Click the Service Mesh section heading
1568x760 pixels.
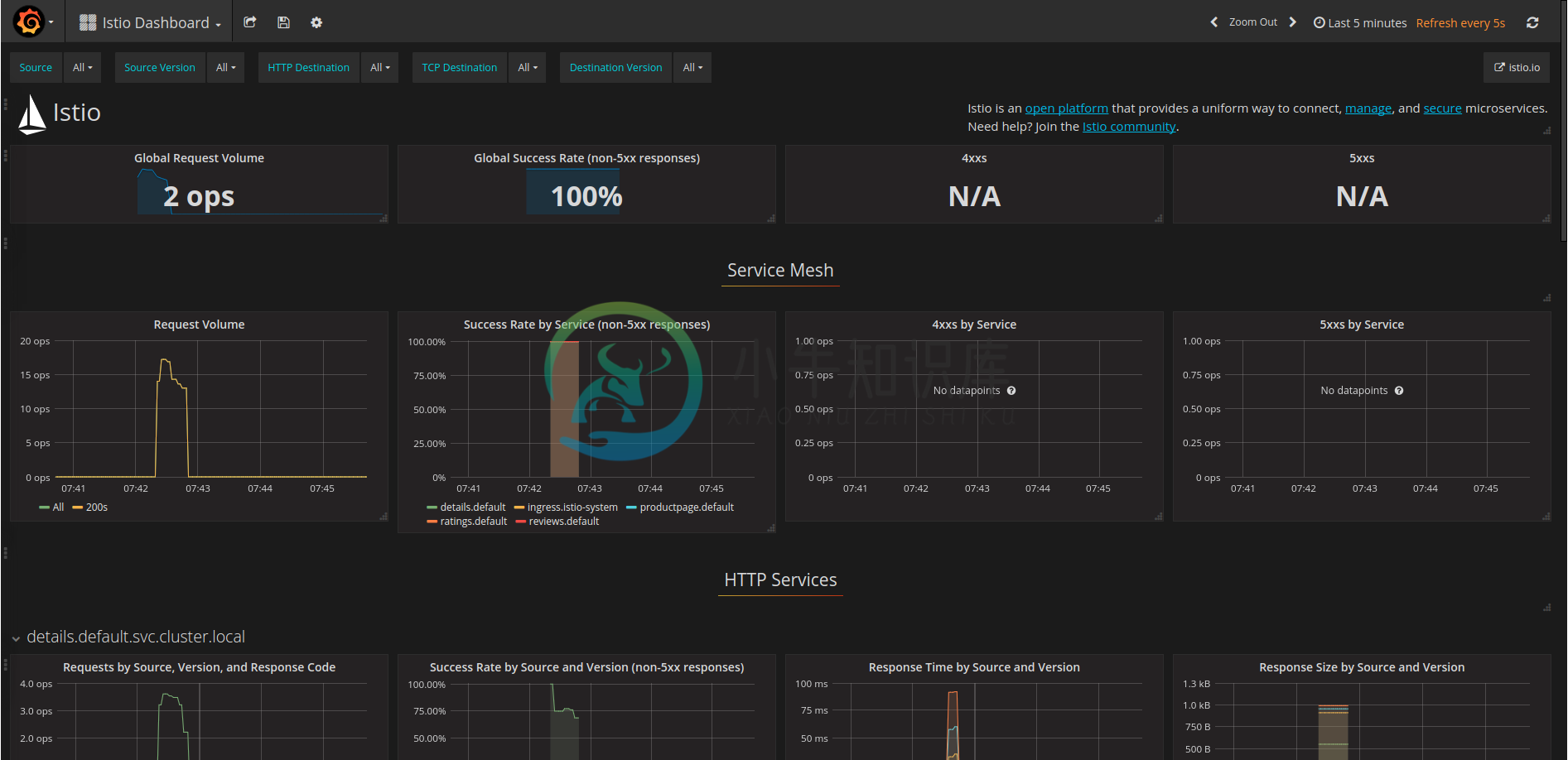pyautogui.click(x=780, y=271)
